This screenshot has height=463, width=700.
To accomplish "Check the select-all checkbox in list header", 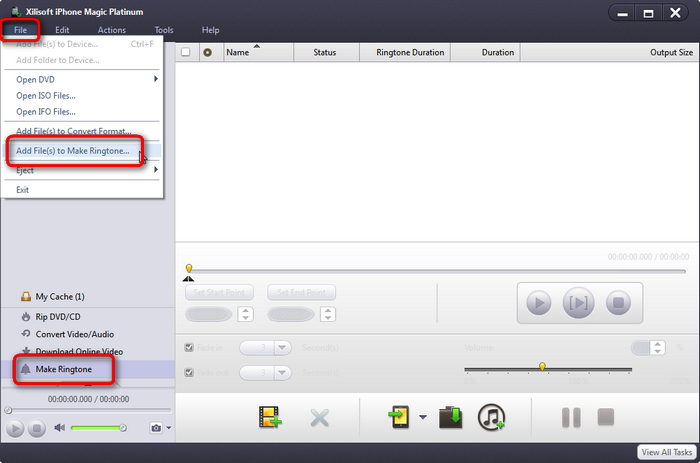I will (x=186, y=53).
